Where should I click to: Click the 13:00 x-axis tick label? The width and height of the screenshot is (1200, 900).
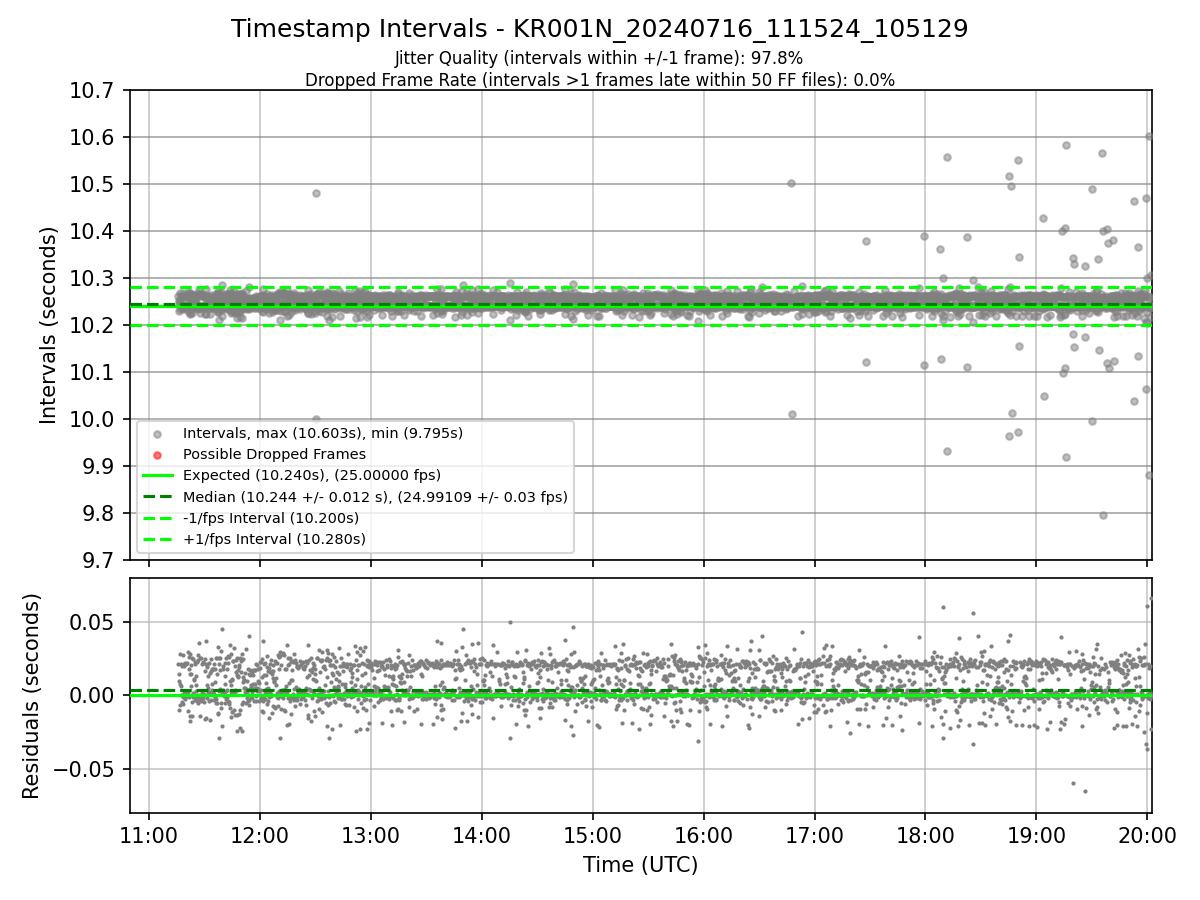click(371, 835)
